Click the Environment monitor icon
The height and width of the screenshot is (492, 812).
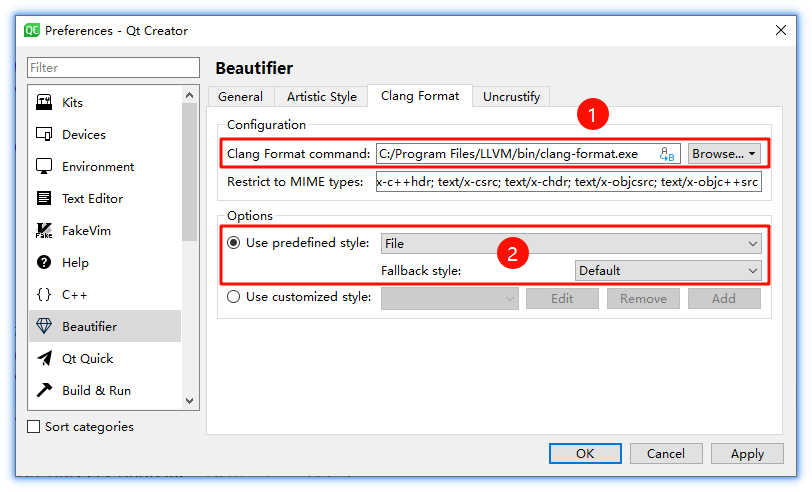point(44,167)
